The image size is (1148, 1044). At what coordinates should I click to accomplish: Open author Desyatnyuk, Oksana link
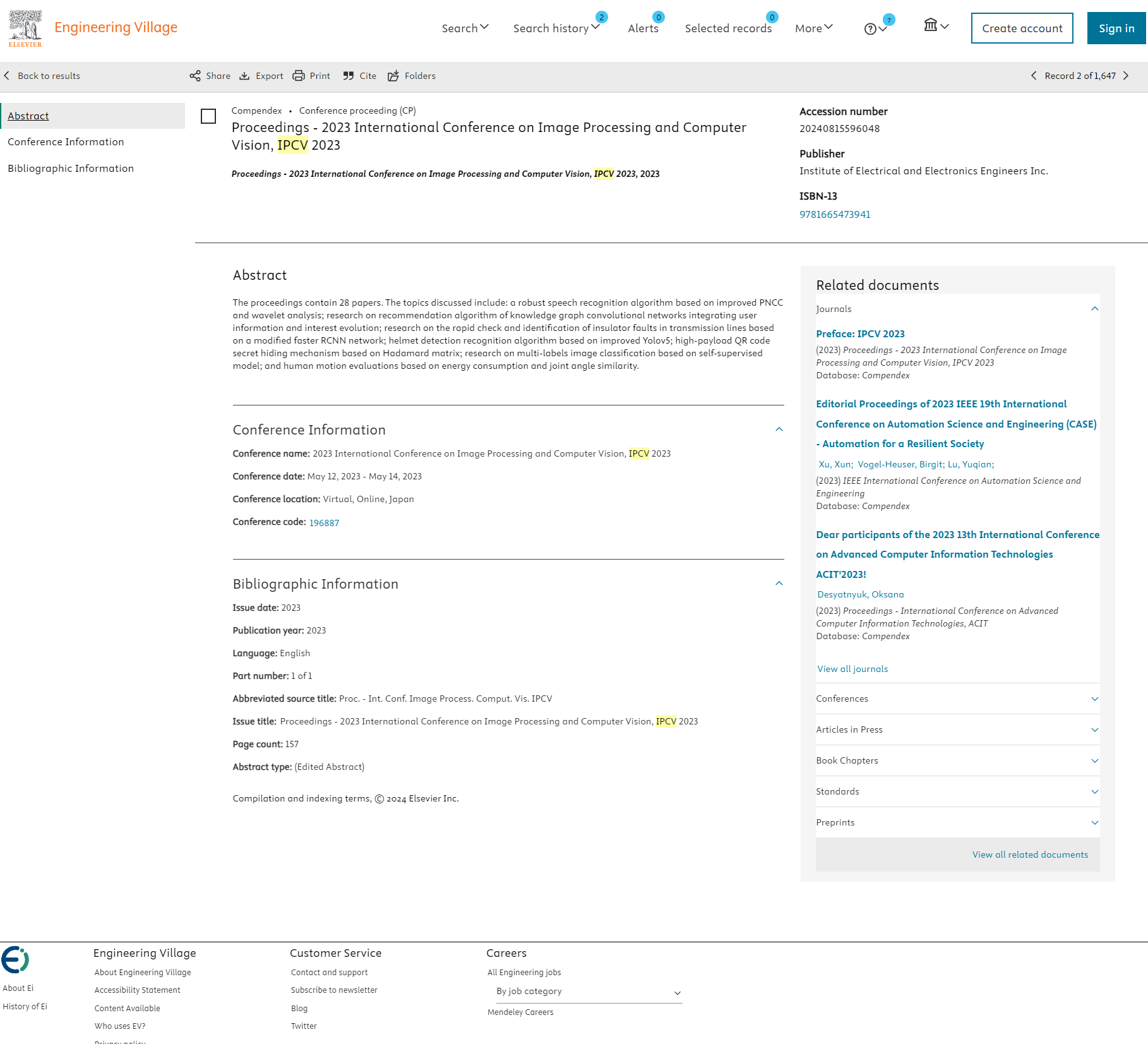[x=860, y=594]
